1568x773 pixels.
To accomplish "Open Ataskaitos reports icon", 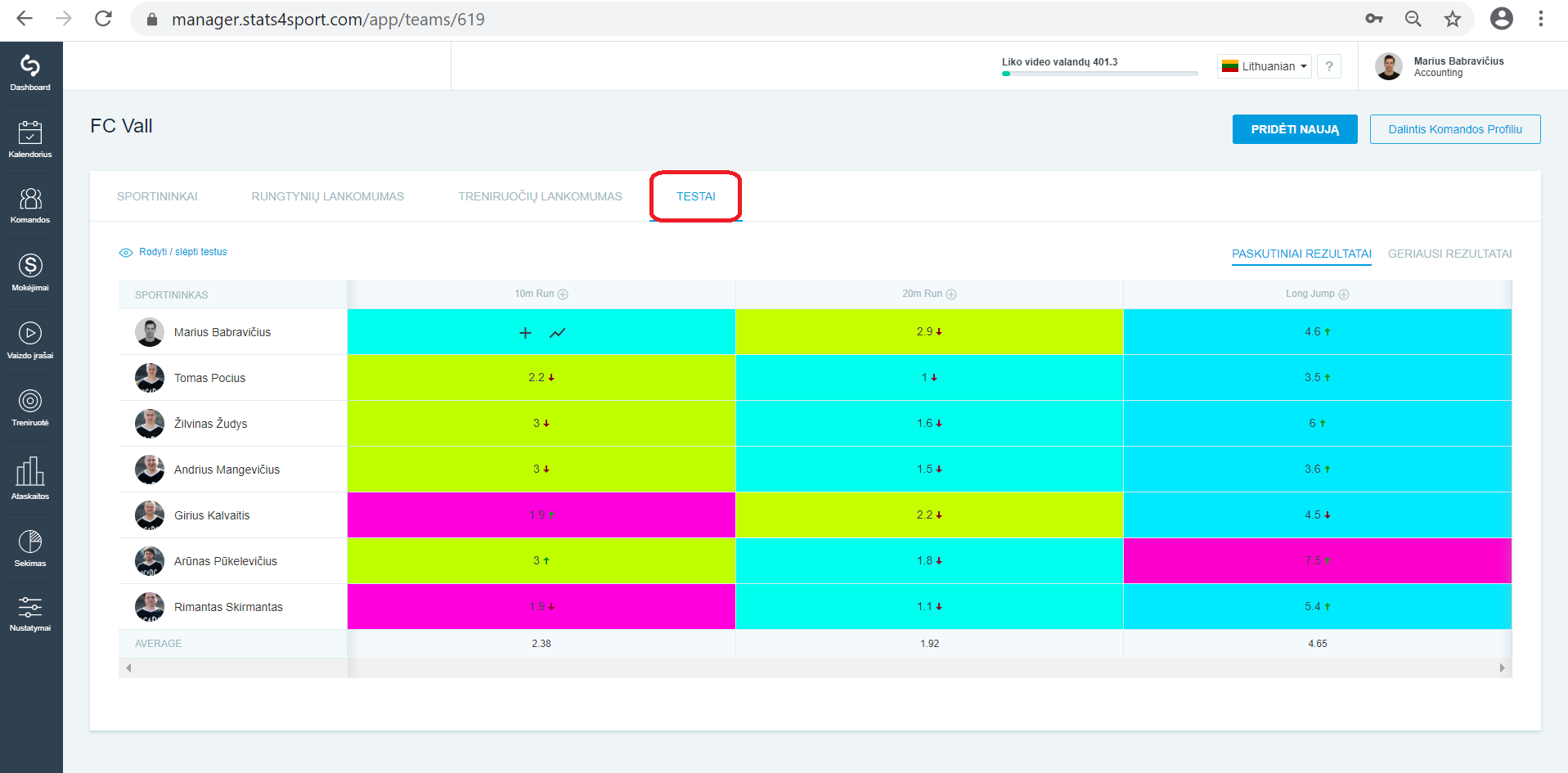I will pos(30,478).
